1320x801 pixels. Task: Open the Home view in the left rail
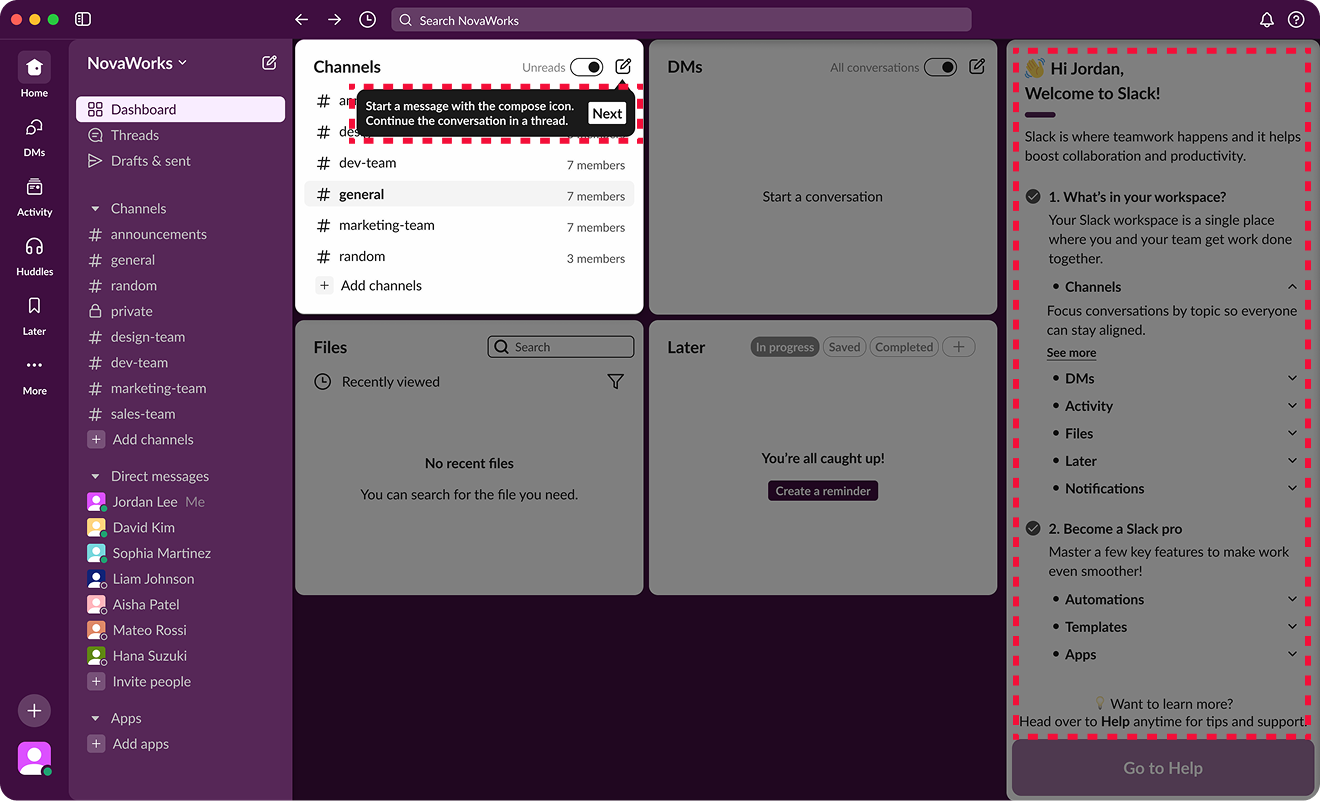click(34, 75)
